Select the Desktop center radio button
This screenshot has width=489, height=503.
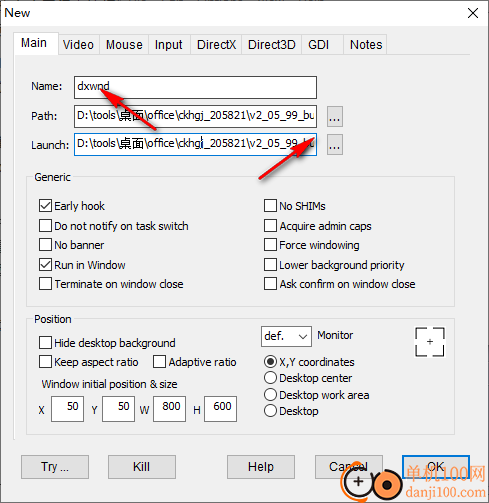(270, 378)
